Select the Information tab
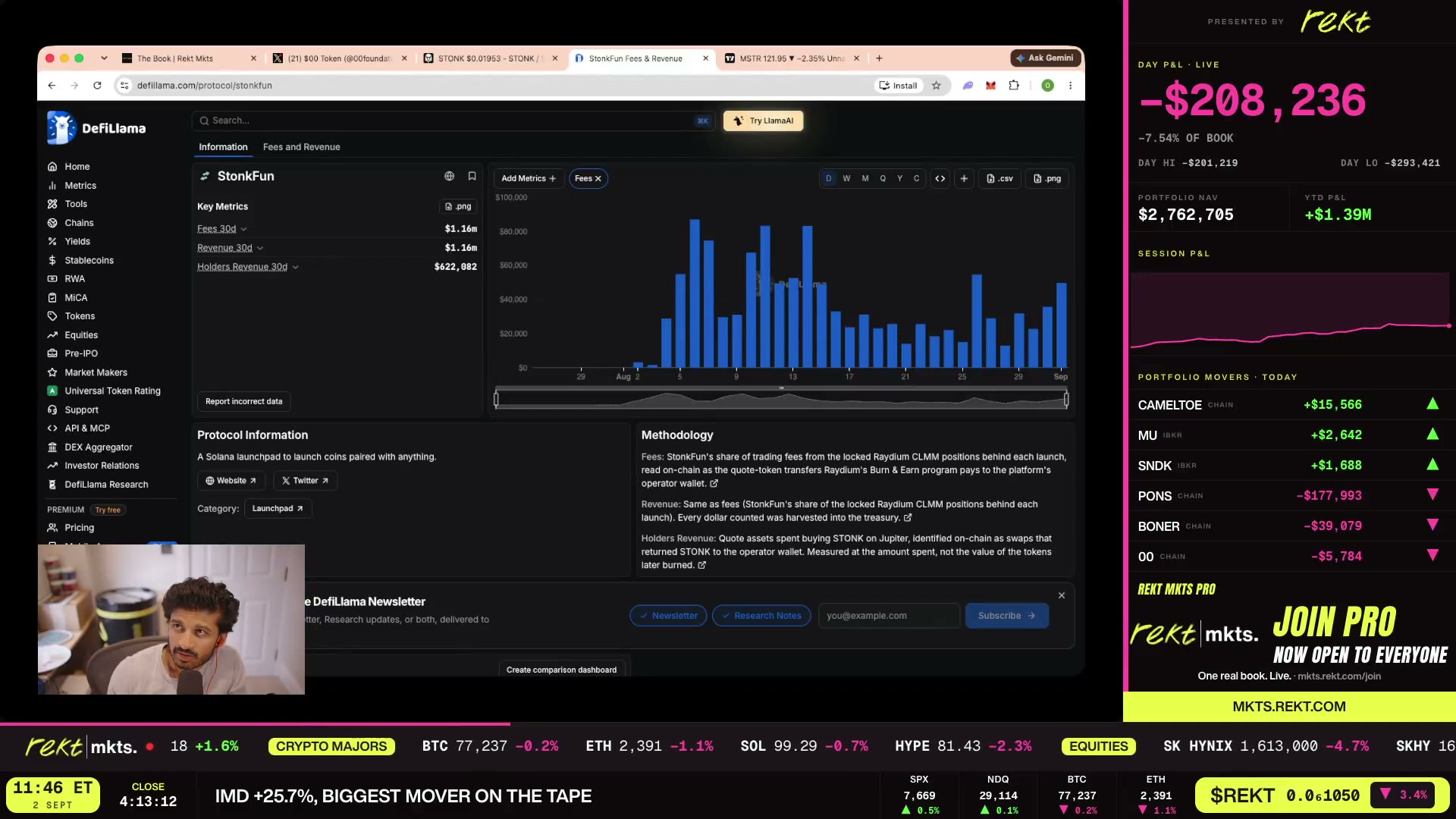 coord(223,147)
